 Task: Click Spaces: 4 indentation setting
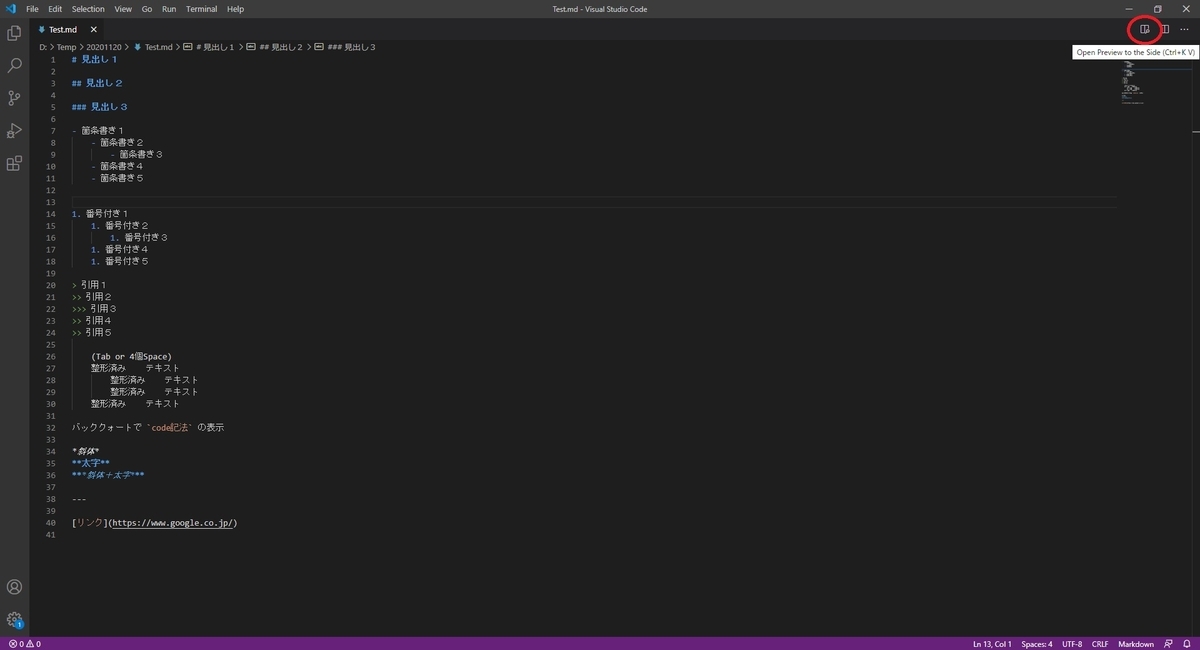(x=1037, y=644)
